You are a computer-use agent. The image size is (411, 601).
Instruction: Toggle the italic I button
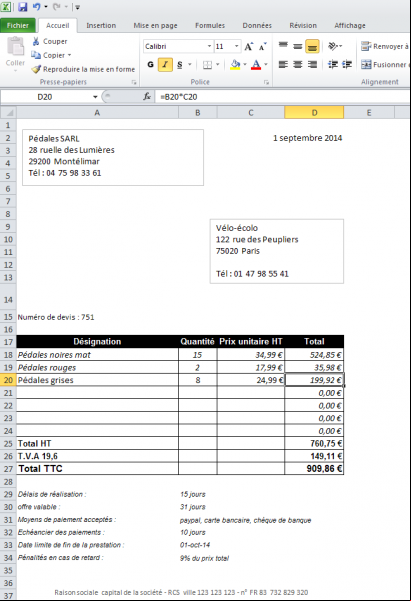coord(165,65)
